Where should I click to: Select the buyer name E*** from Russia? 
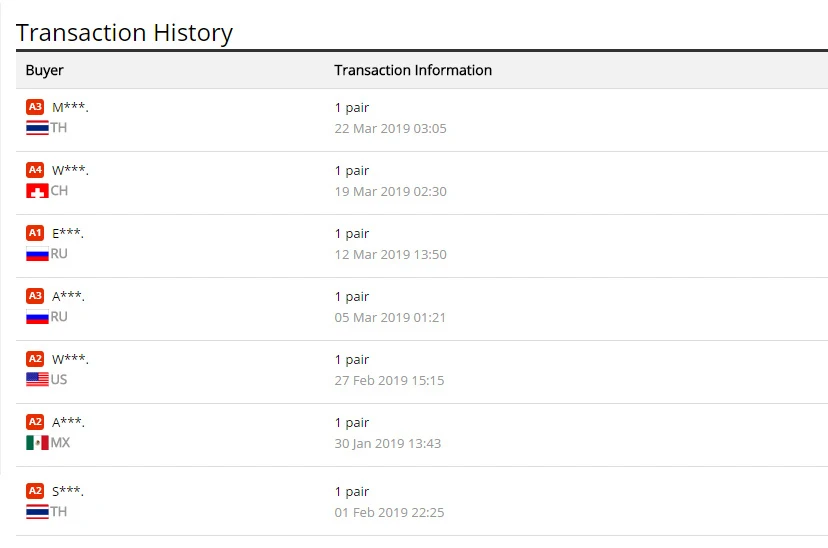tap(68, 233)
